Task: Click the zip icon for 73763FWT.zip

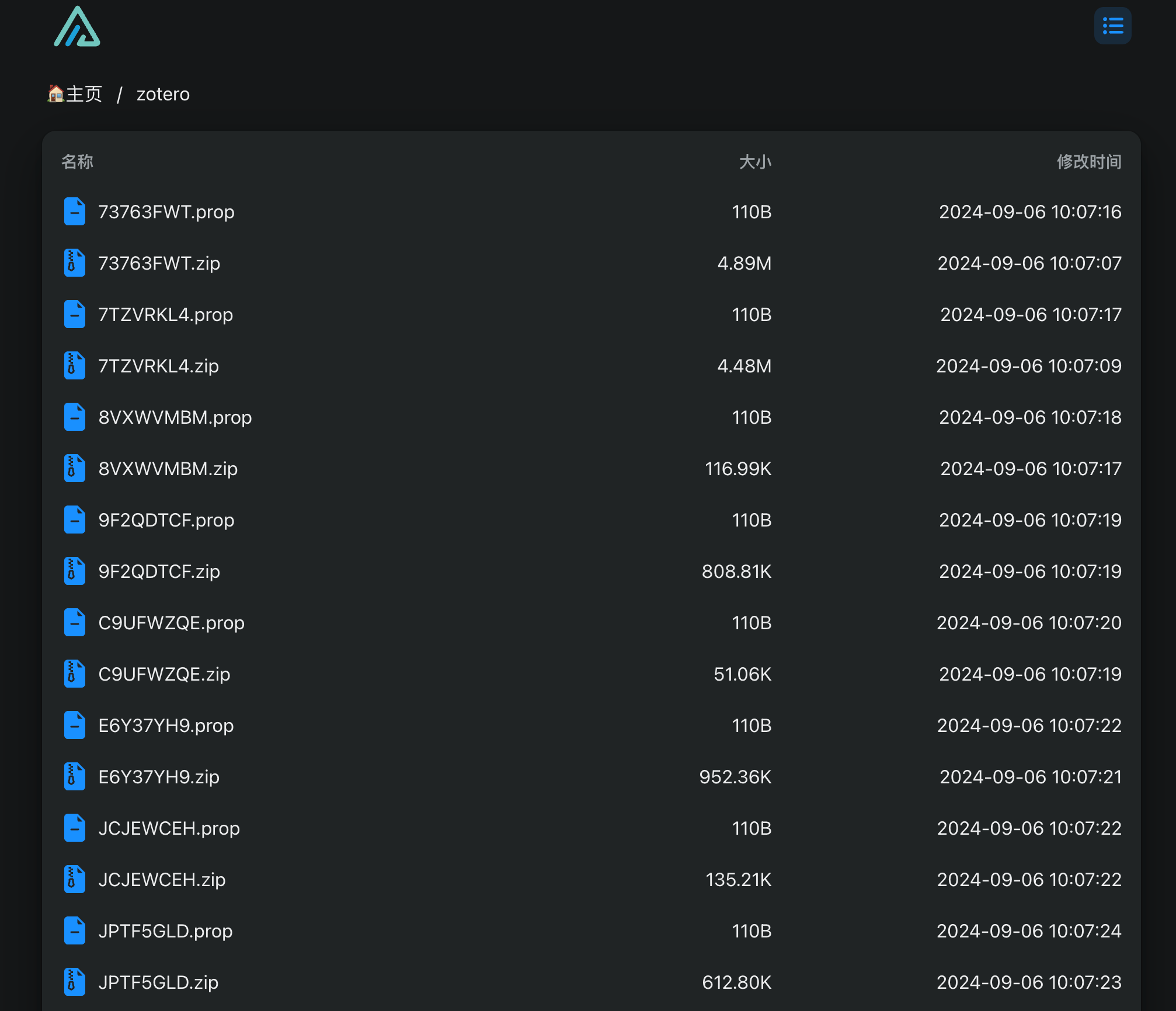Action: (75, 263)
